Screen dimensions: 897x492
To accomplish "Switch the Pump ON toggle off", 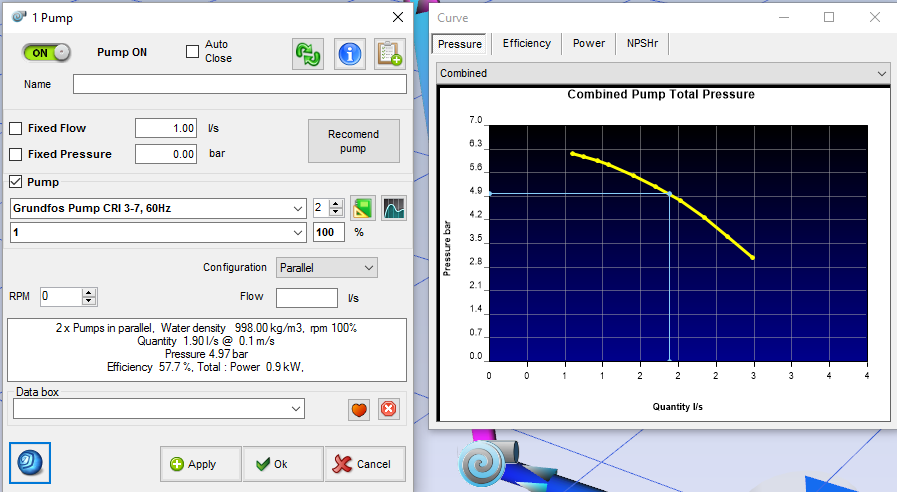I will (47, 52).
